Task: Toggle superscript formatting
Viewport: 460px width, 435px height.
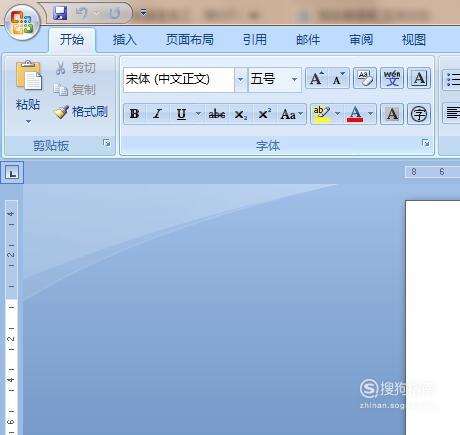Action: (264, 114)
